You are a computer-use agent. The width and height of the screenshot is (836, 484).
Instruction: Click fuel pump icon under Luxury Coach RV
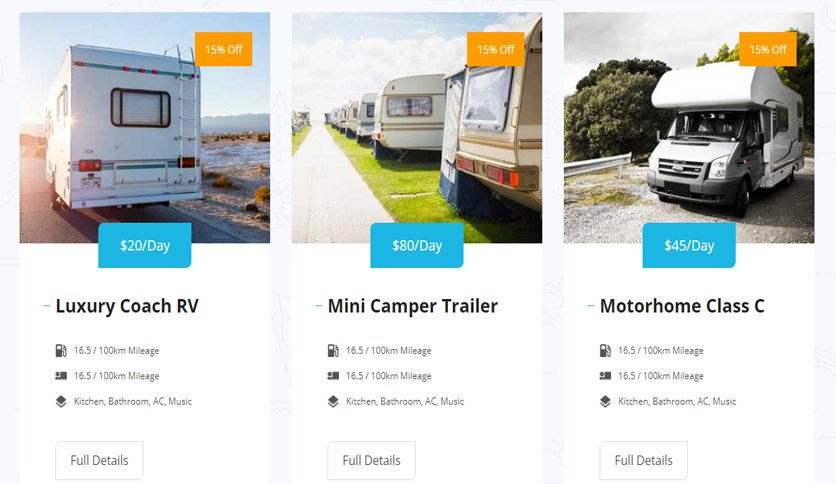coord(61,351)
